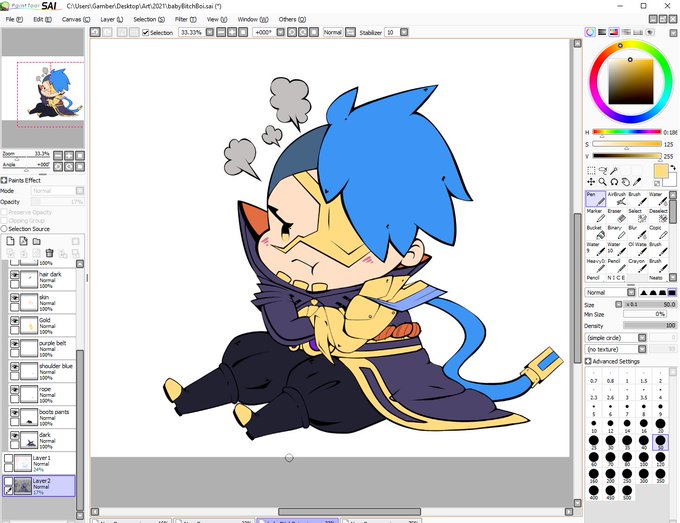Choose the Bucket fill tool
Screen dimensions: 680x523
(595, 232)
